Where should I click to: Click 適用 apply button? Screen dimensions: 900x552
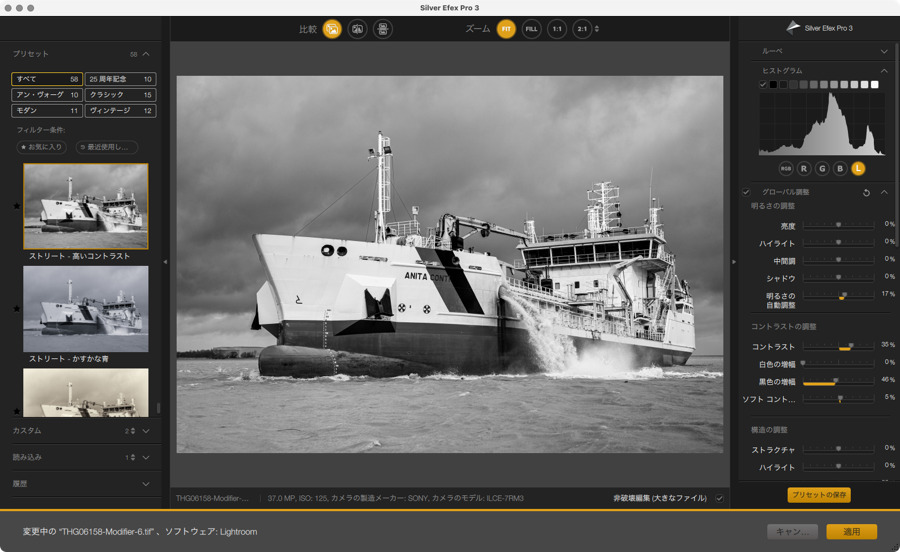point(852,532)
